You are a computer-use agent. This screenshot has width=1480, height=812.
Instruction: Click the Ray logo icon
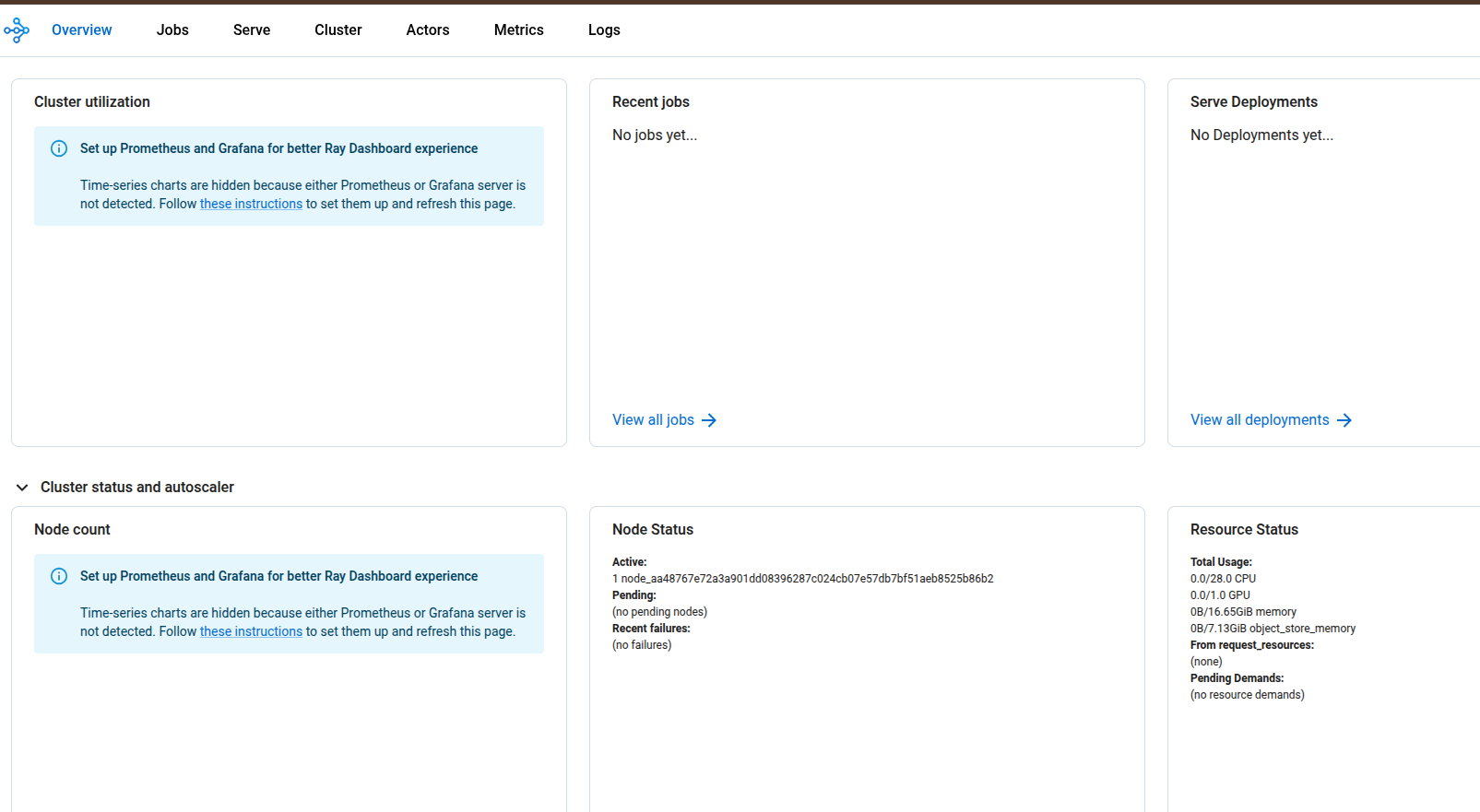(17, 30)
